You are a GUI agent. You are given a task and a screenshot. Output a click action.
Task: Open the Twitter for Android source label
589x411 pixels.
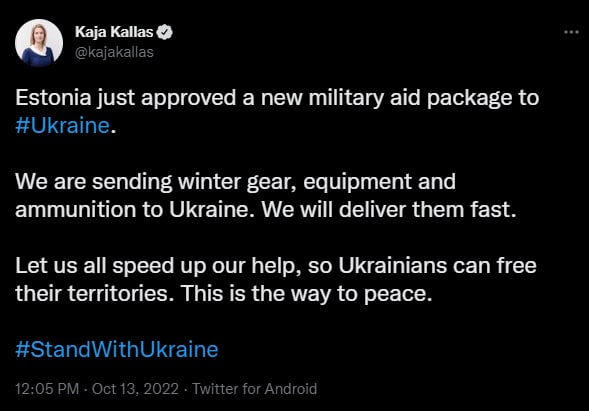(x=255, y=389)
